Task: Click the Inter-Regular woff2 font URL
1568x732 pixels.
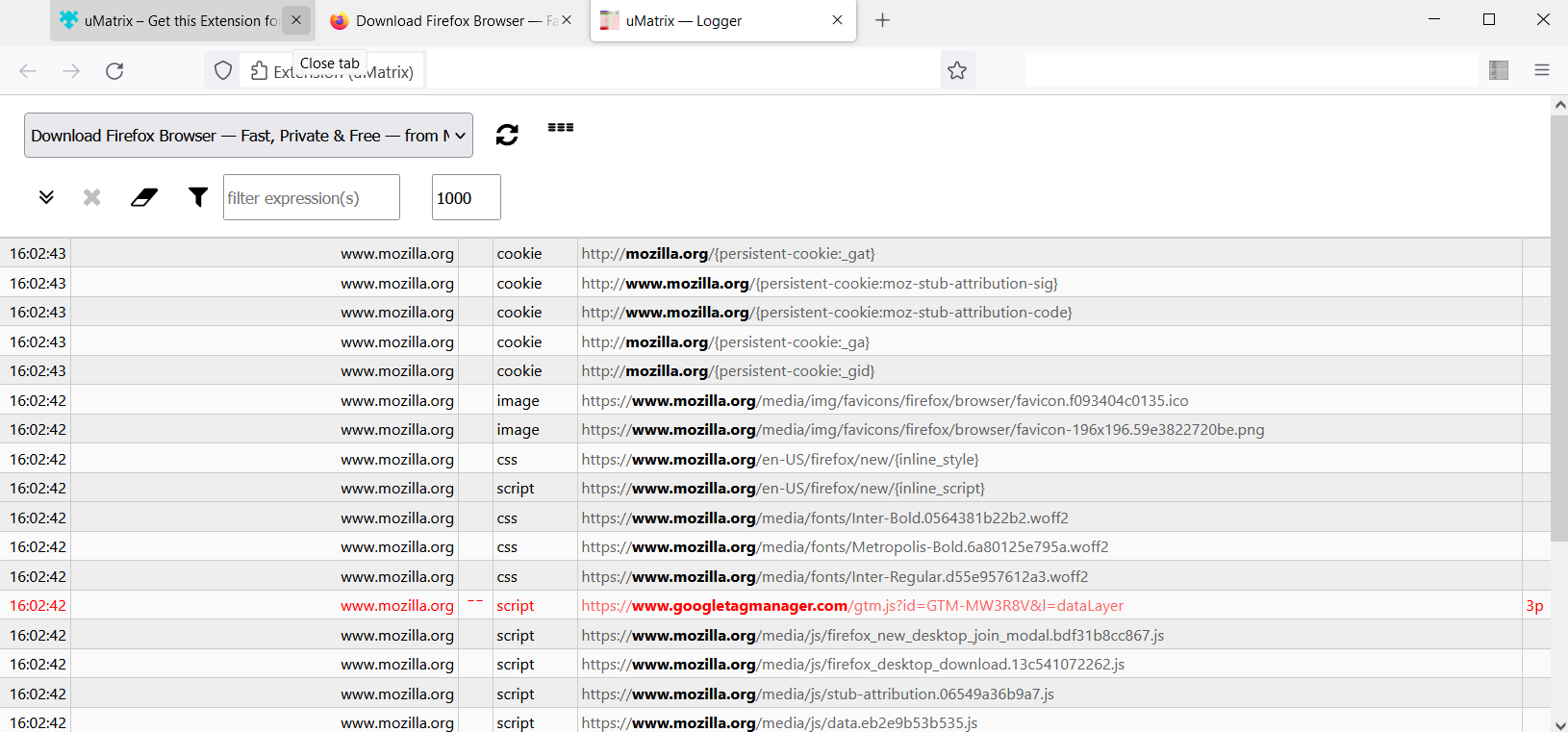Action: 835,577
